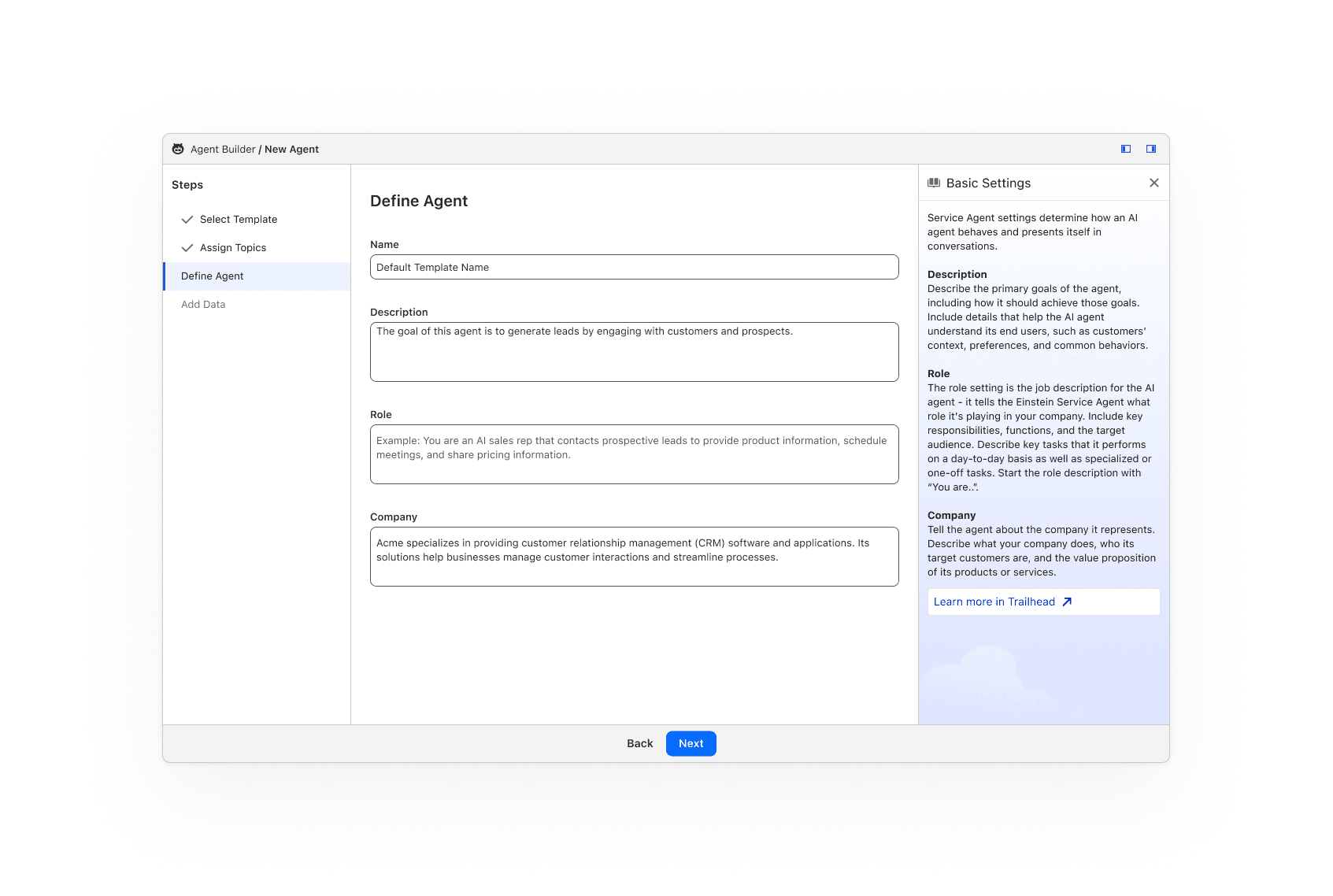The width and height of the screenshot is (1333, 896).
Task: Click into the Description text area
Action: tap(635, 352)
